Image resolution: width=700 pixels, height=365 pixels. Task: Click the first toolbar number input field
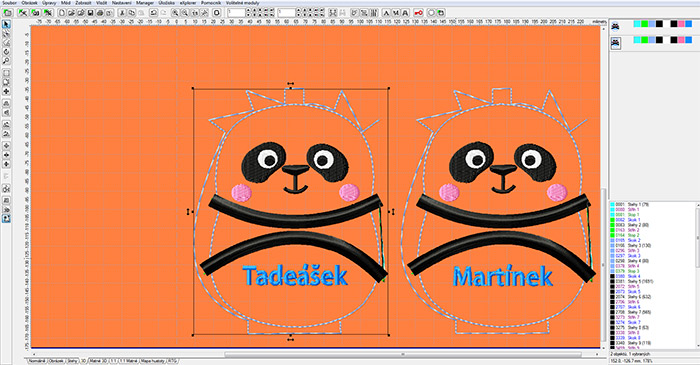236,13
